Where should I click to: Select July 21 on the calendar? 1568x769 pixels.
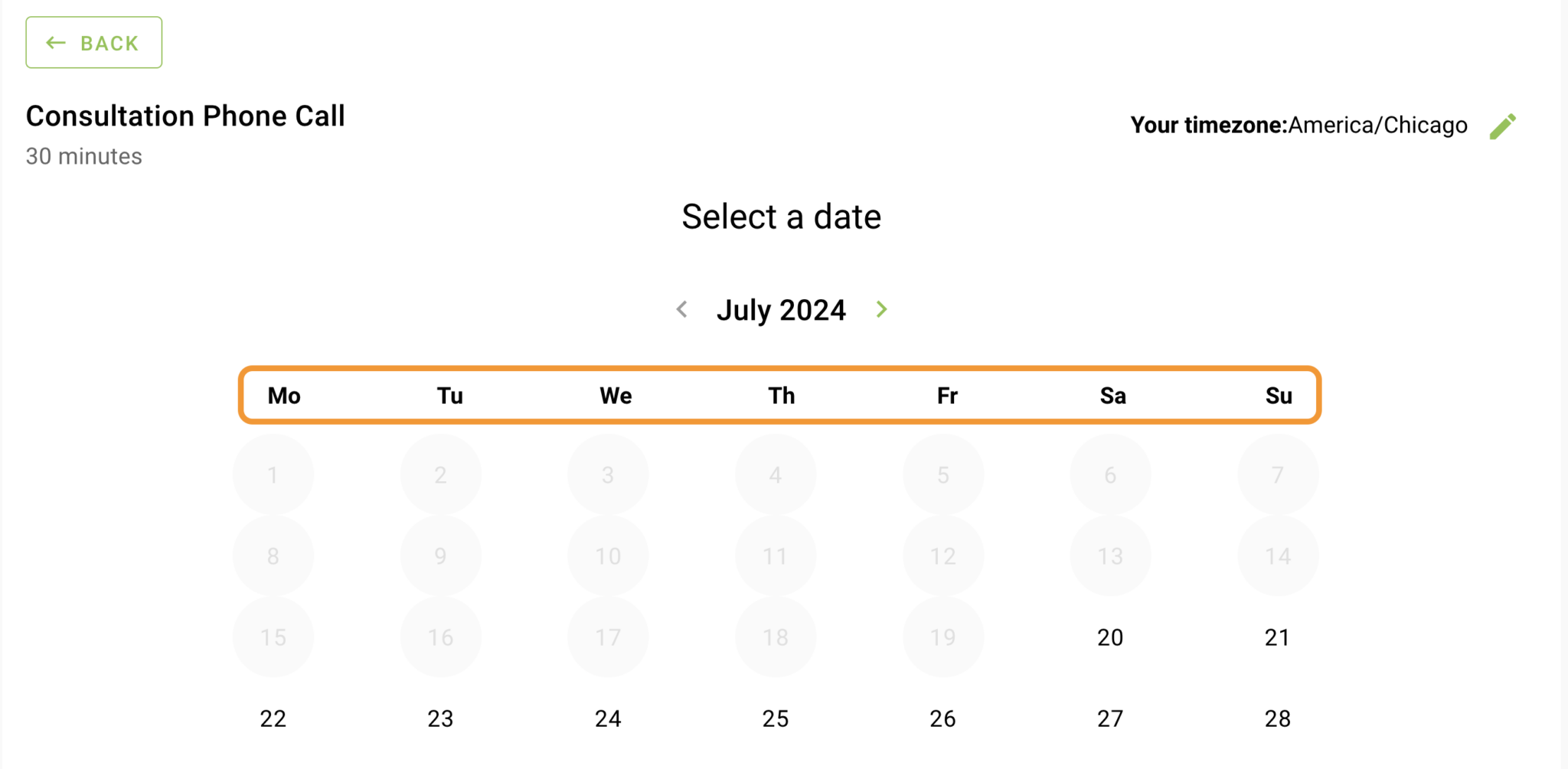[1278, 637]
